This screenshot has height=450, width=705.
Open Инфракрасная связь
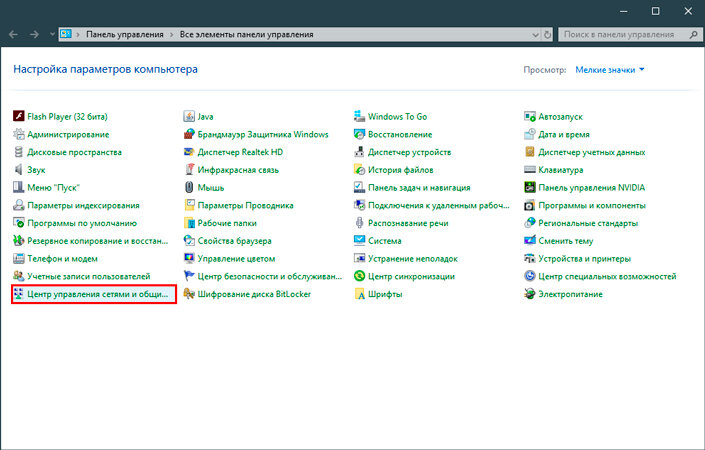[231, 169]
